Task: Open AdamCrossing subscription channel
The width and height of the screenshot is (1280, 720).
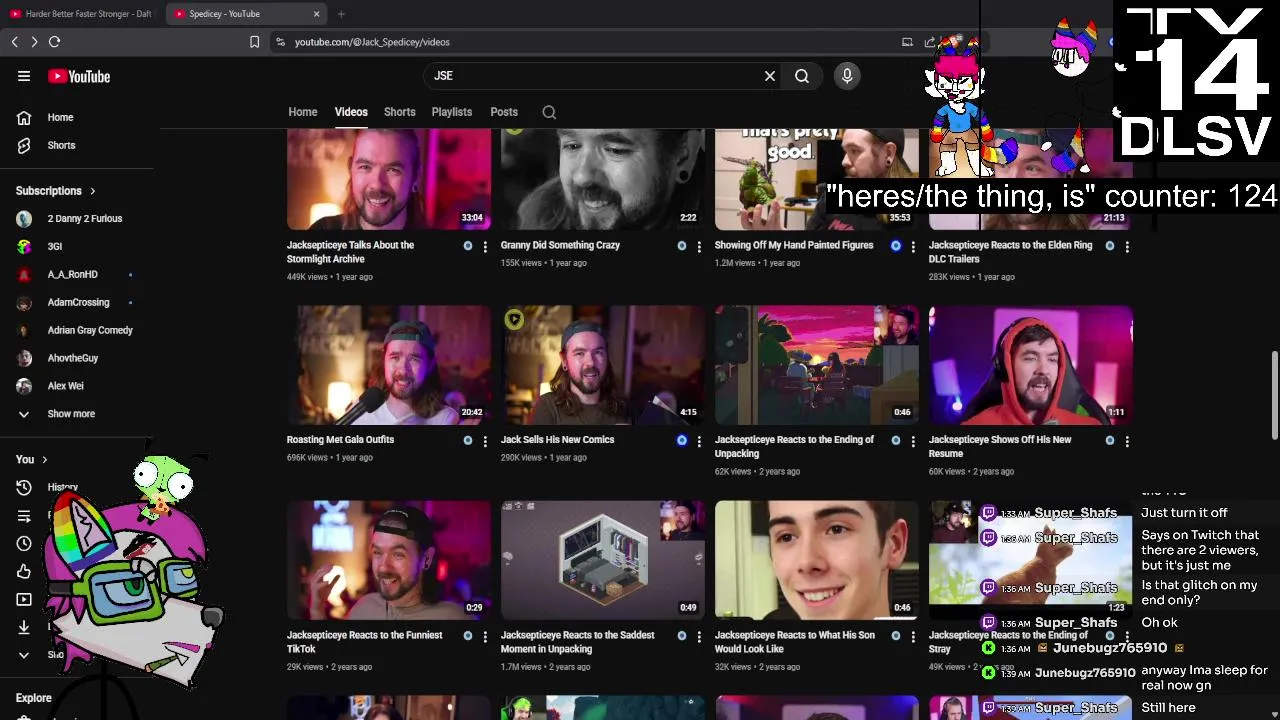Action: pyautogui.click(x=80, y=303)
